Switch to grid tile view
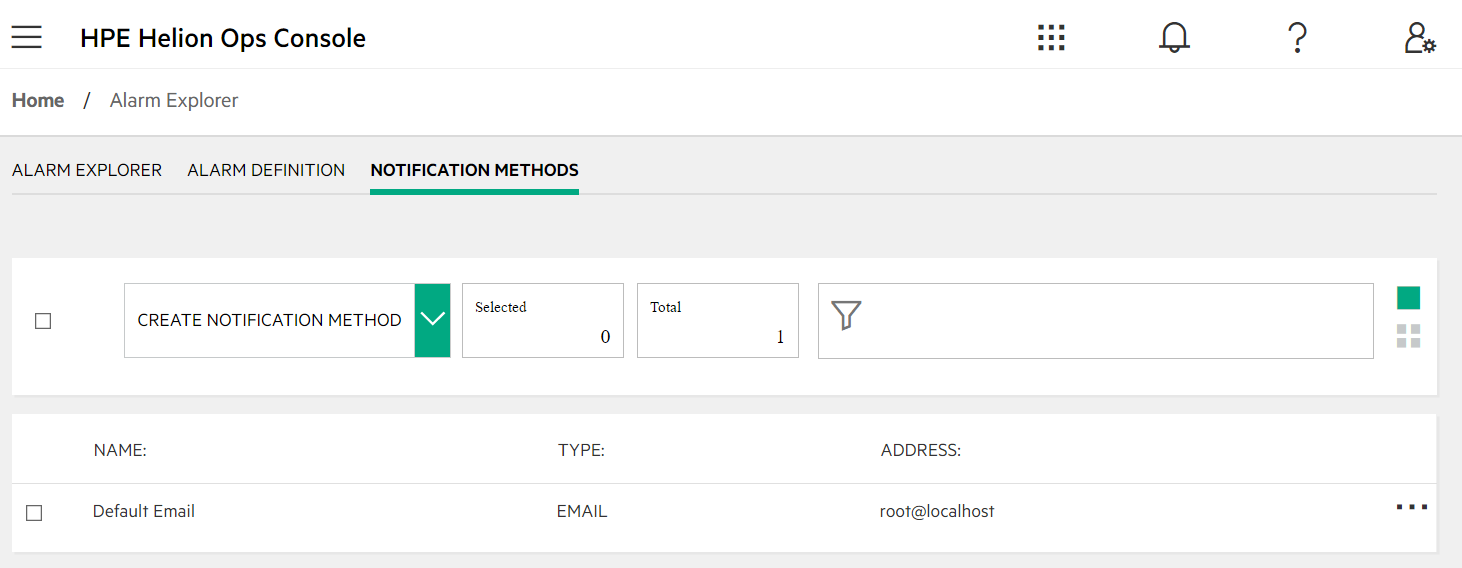The image size is (1462, 568). [1408, 336]
